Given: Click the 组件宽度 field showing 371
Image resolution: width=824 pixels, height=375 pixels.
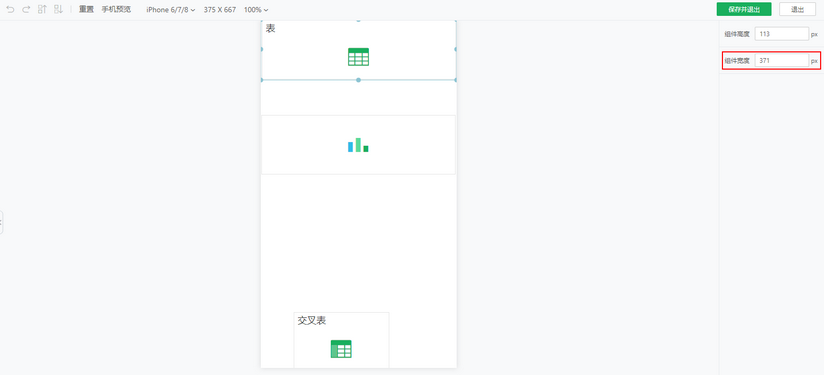Looking at the screenshot, I should coord(781,60).
